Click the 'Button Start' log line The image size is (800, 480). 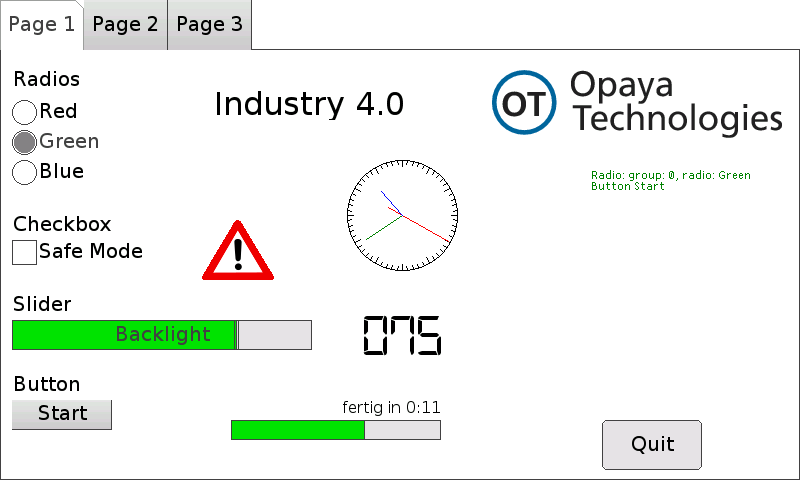628,186
